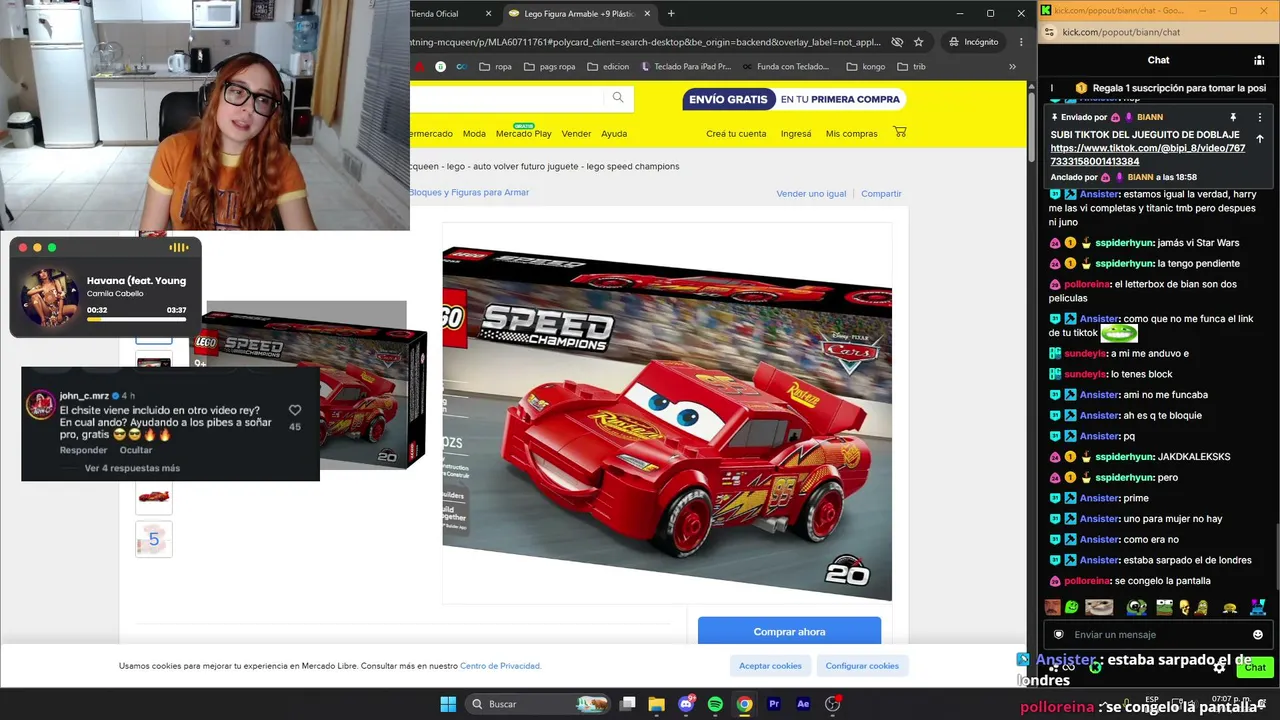Like john_c.mrz's comment with the heart
This screenshot has width=1280, height=720.
pyautogui.click(x=295, y=410)
